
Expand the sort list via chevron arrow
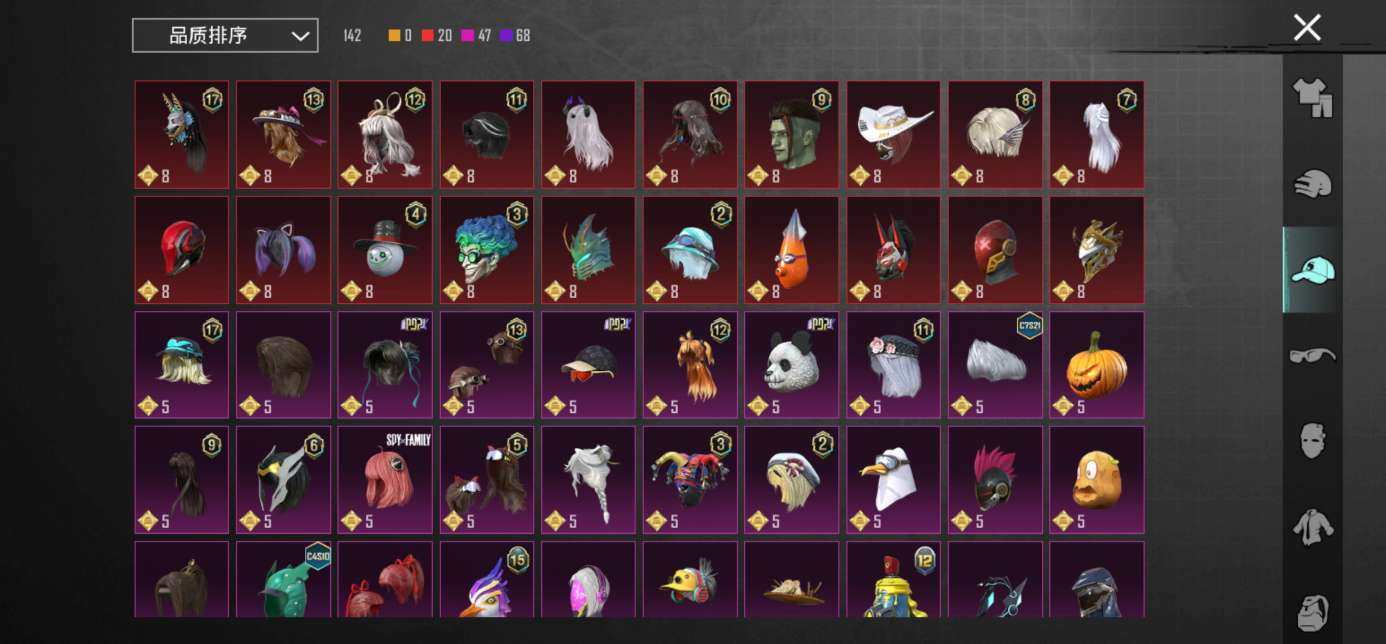point(300,36)
